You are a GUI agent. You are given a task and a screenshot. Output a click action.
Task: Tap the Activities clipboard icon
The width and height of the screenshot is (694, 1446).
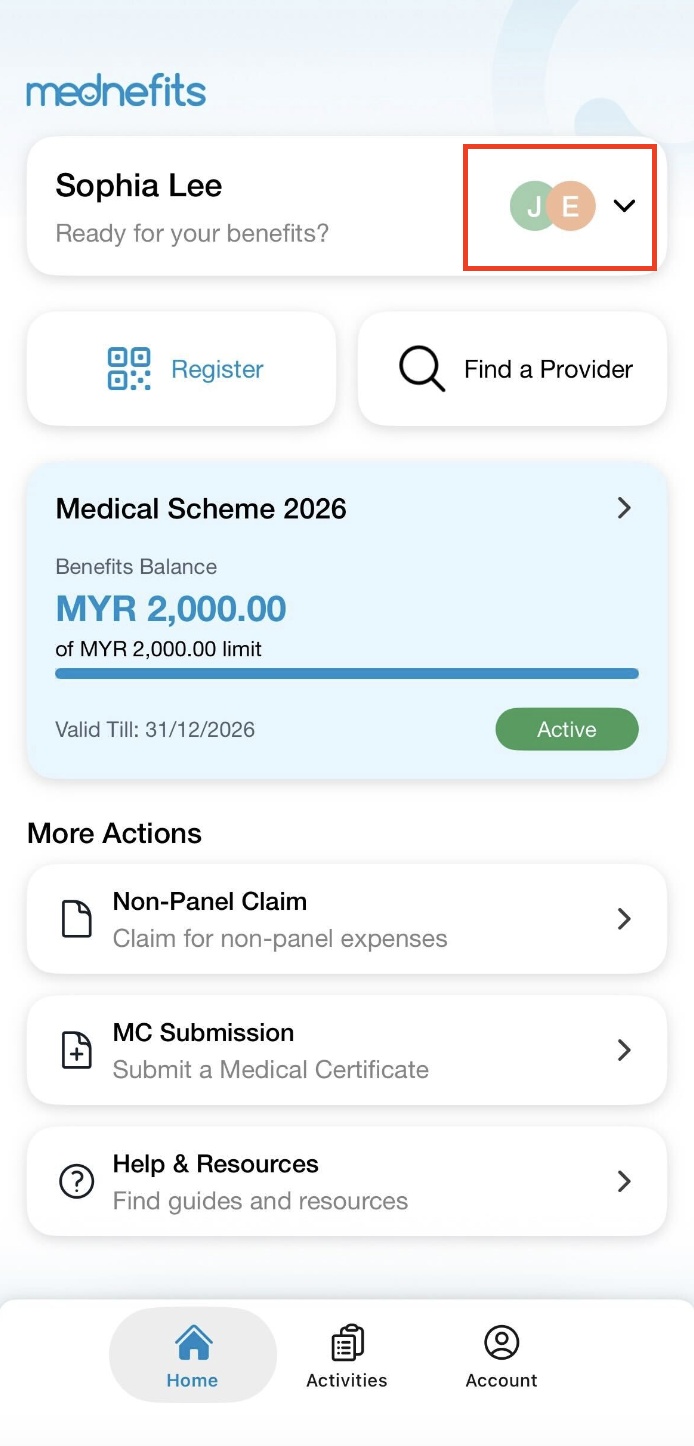(x=347, y=1343)
